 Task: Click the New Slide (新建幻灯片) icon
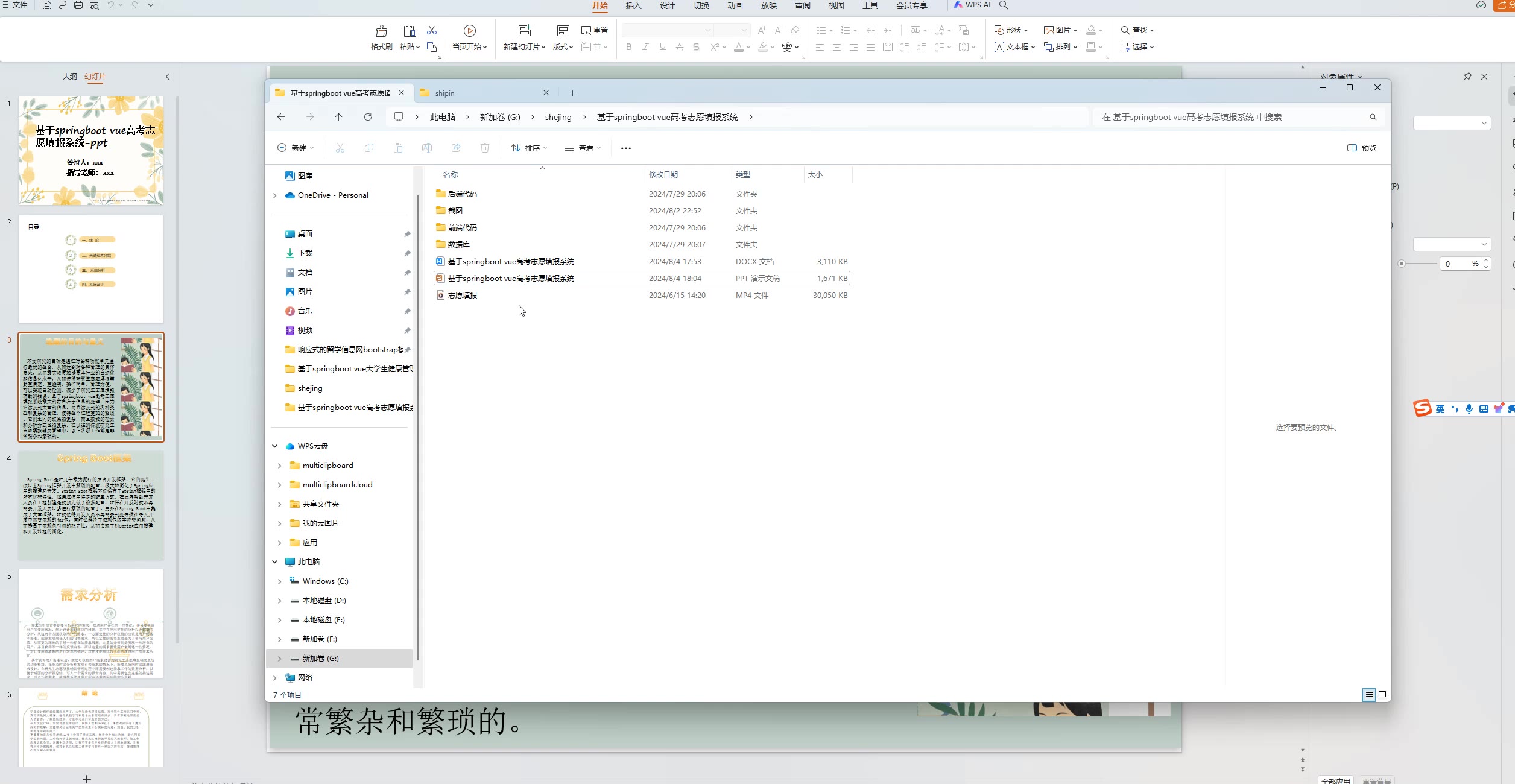(525, 31)
